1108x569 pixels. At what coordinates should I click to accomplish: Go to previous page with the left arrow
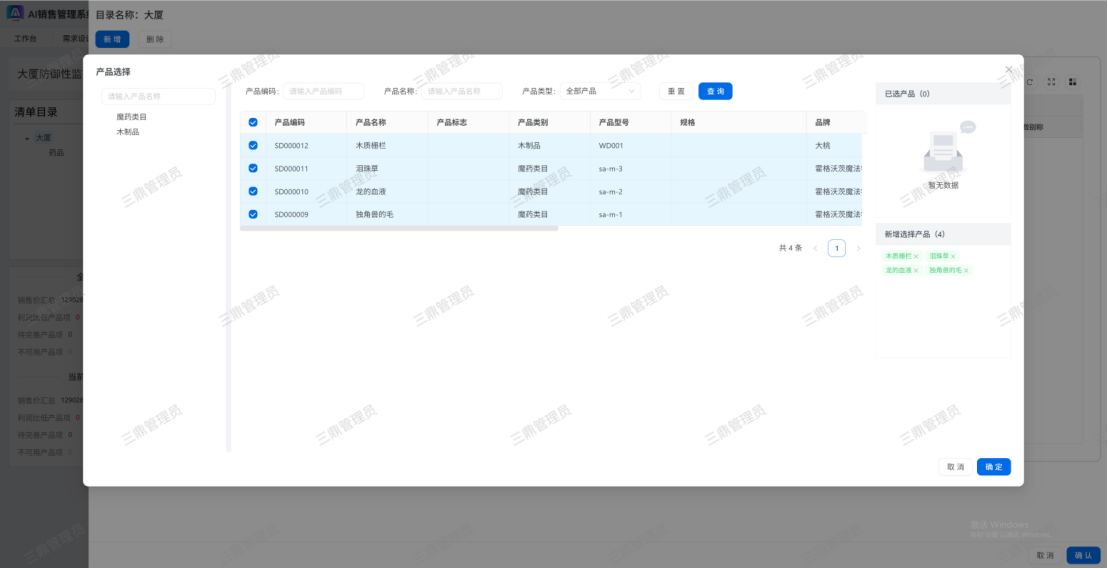[x=815, y=248]
